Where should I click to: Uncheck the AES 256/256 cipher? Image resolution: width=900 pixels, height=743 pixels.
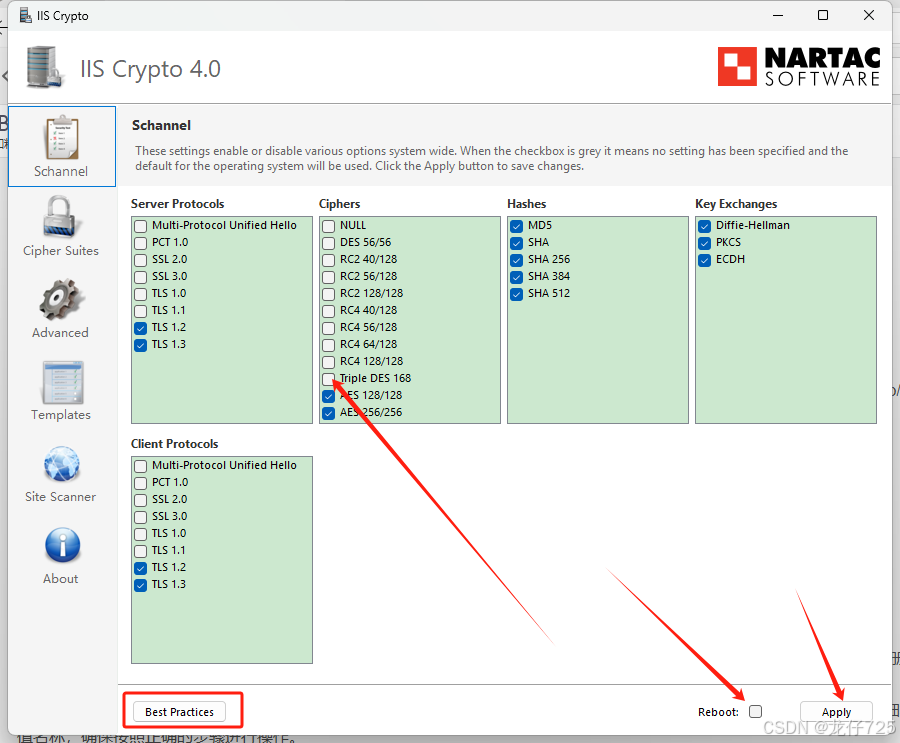[328, 413]
